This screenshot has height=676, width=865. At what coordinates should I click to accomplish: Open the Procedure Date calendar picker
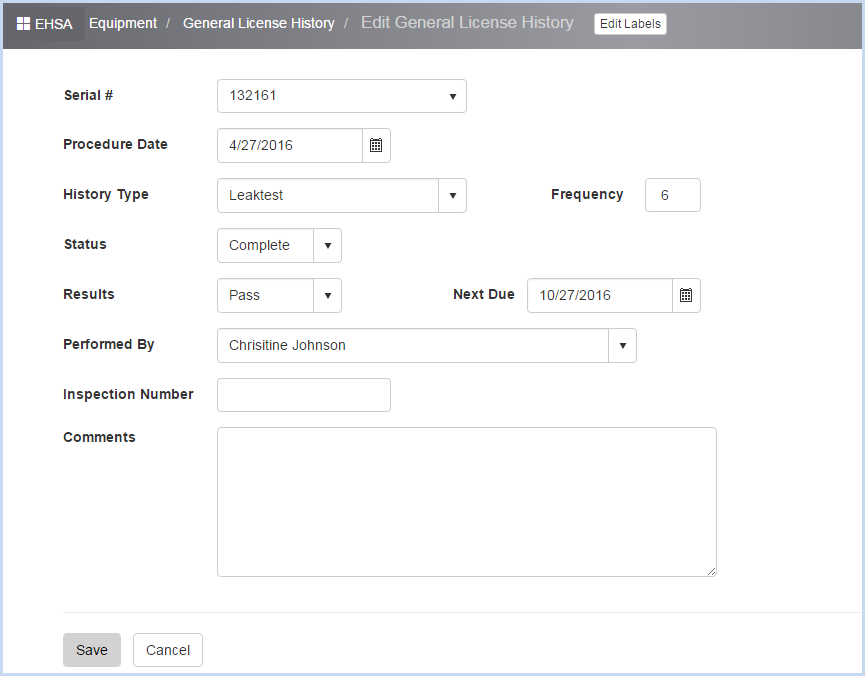(x=376, y=146)
